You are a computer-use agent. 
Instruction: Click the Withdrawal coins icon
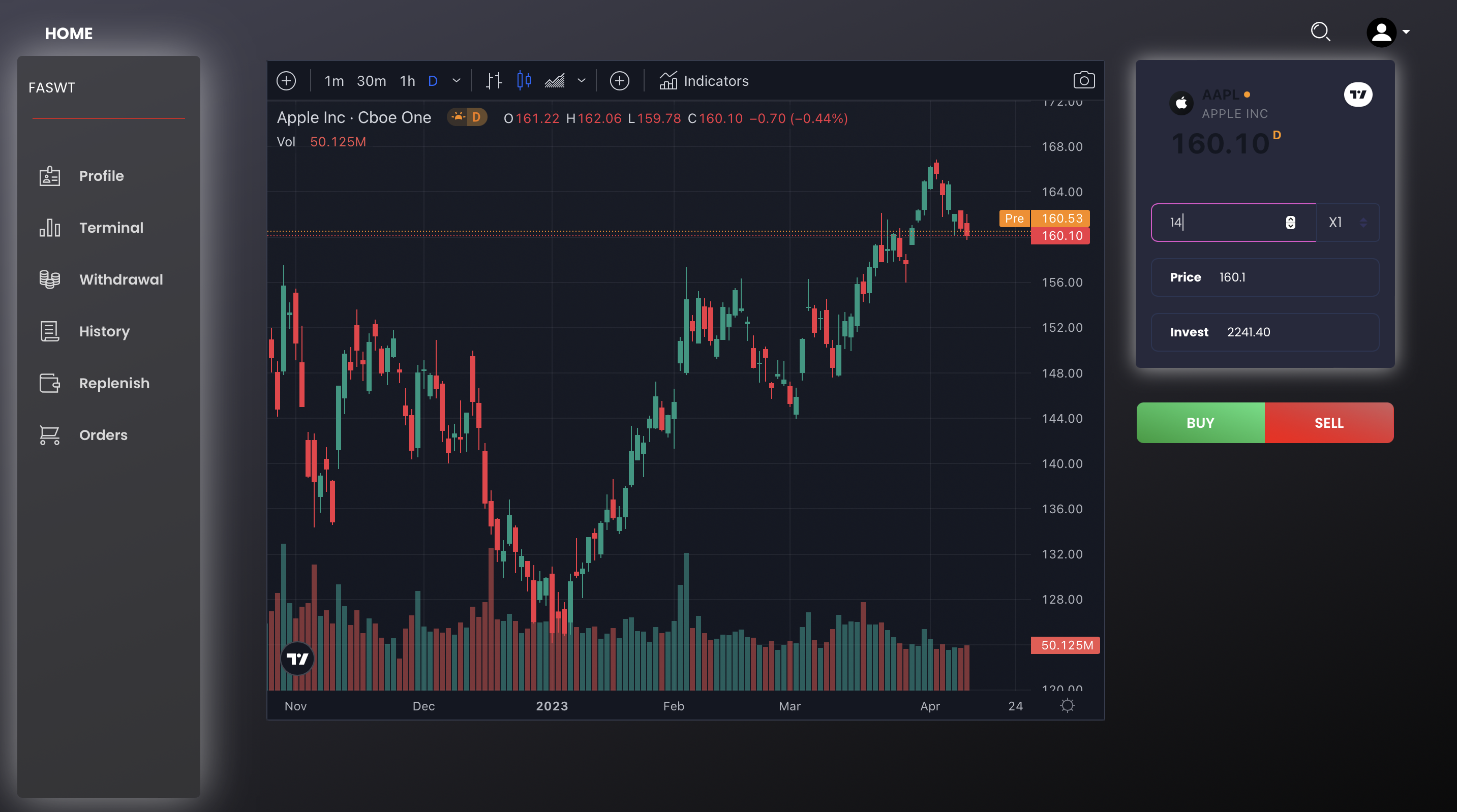coord(50,279)
